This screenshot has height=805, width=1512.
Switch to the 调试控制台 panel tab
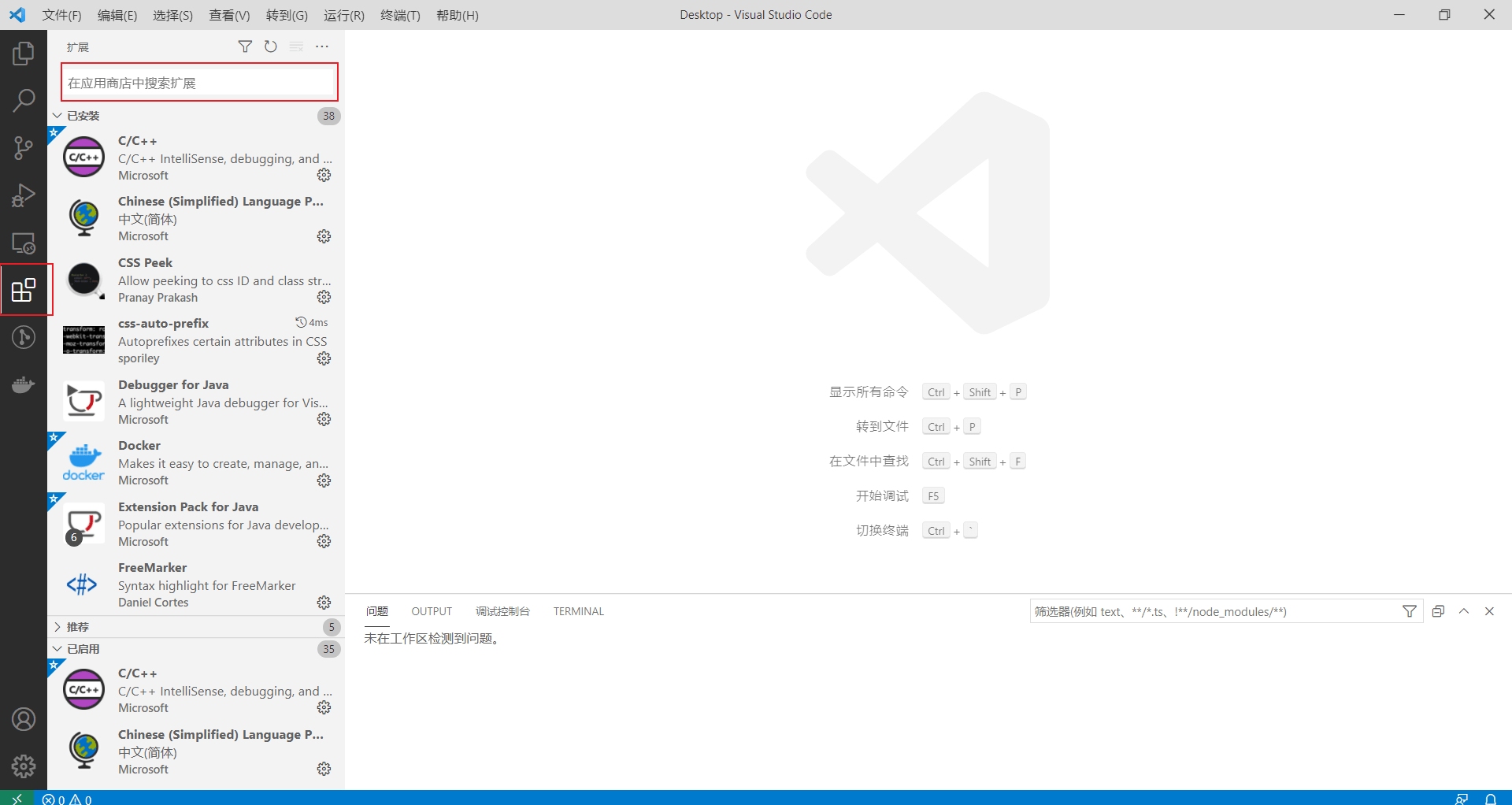point(502,611)
